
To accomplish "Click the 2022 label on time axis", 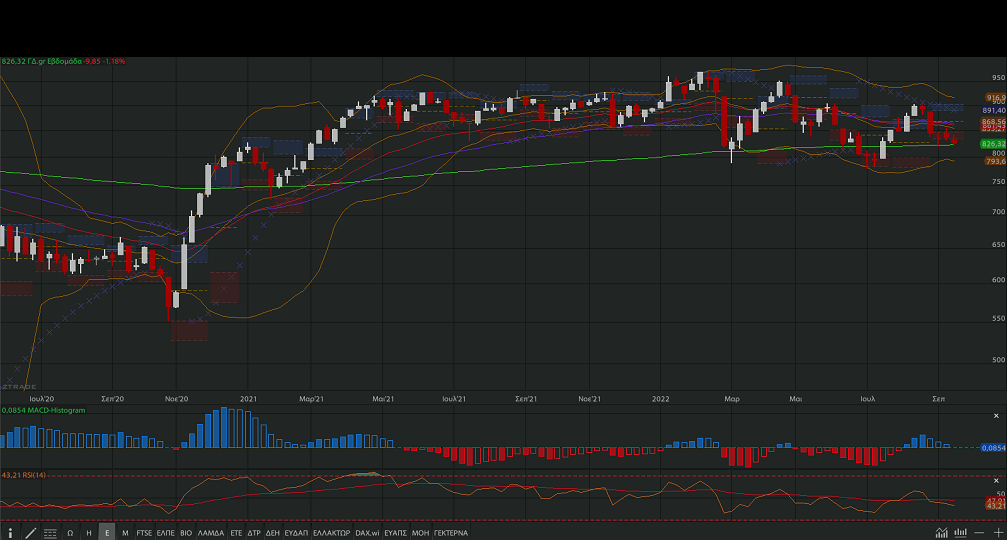I will tap(661, 399).
